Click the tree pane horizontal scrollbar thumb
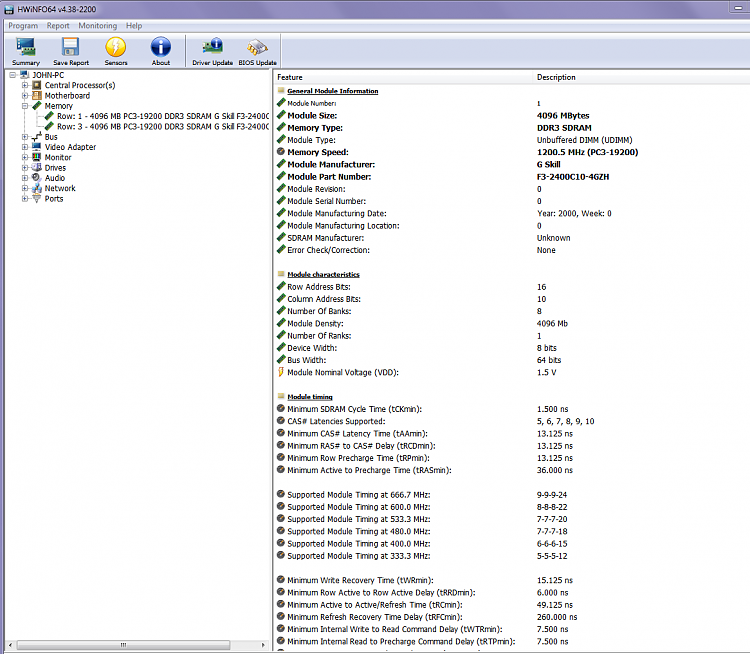 [x=123, y=645]
